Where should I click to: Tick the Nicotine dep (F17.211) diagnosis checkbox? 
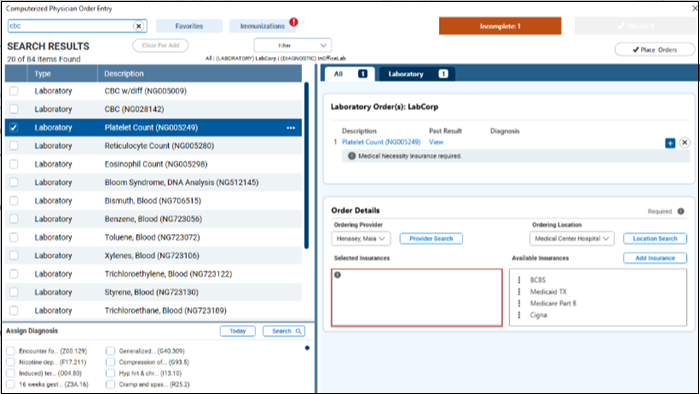click(11, 362)
